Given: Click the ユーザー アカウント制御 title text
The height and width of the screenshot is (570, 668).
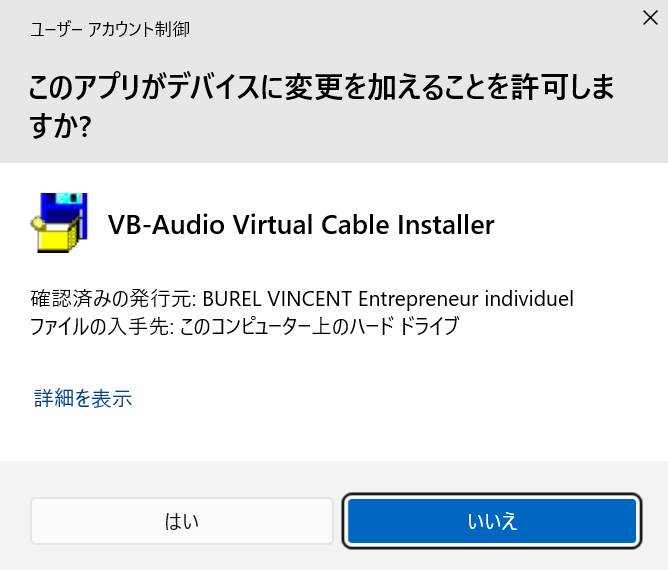Looking at the screenshot, I should pos(109,29).
